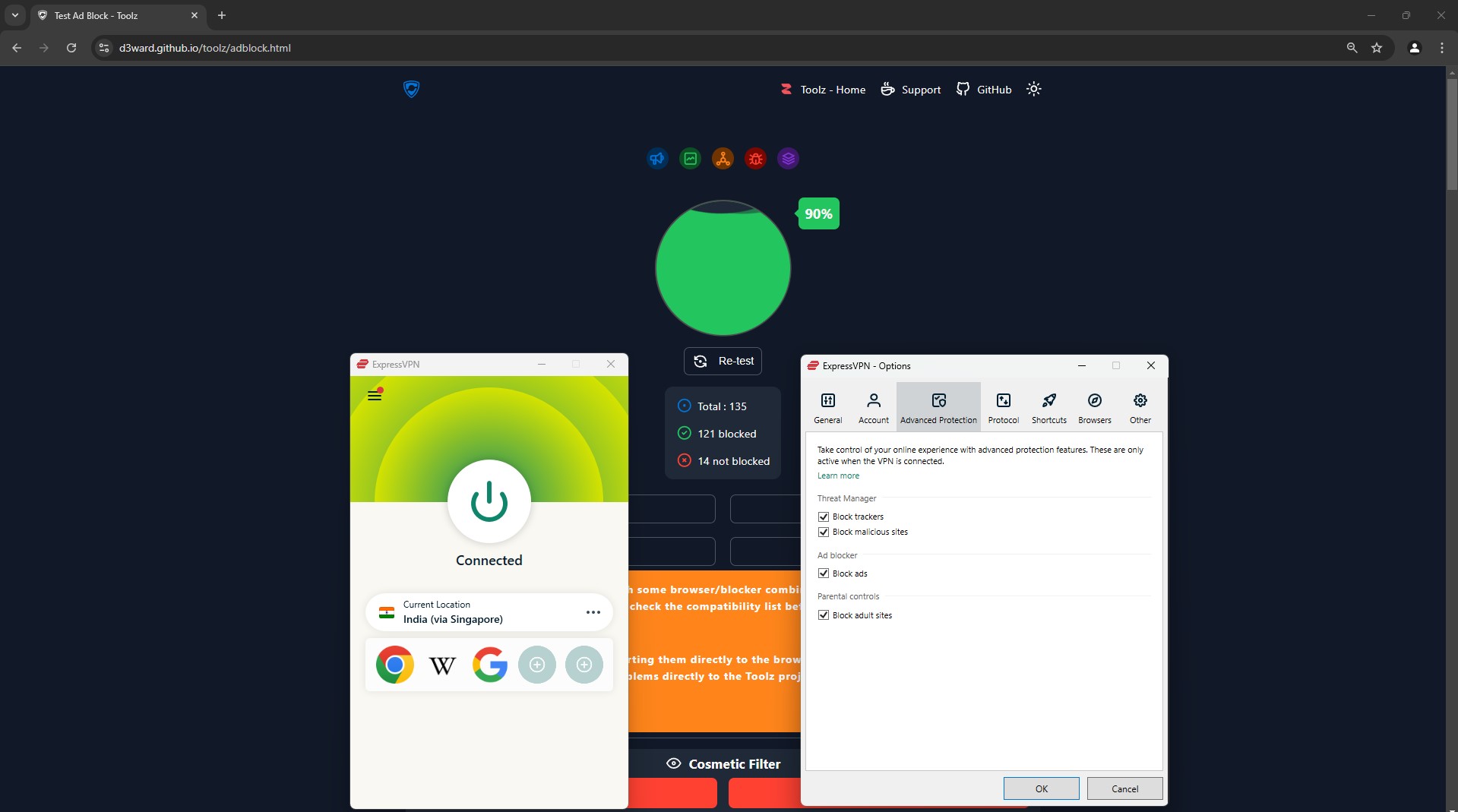Viewport: 1458px width, 812px height.
Task: Open the Other options tab
Action: [1140, 407]
